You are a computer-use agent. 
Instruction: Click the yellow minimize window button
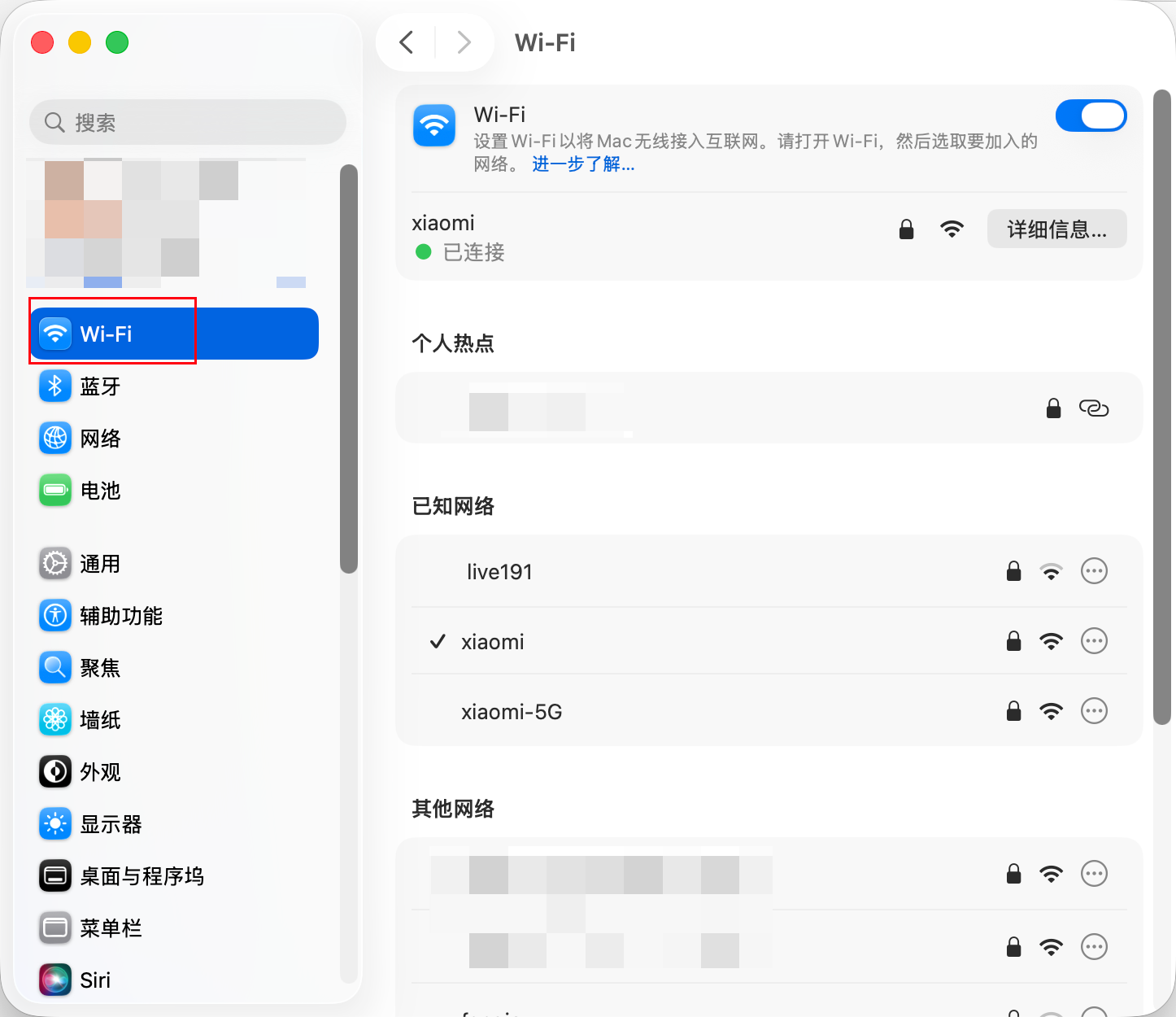click(x=80, y=42)
